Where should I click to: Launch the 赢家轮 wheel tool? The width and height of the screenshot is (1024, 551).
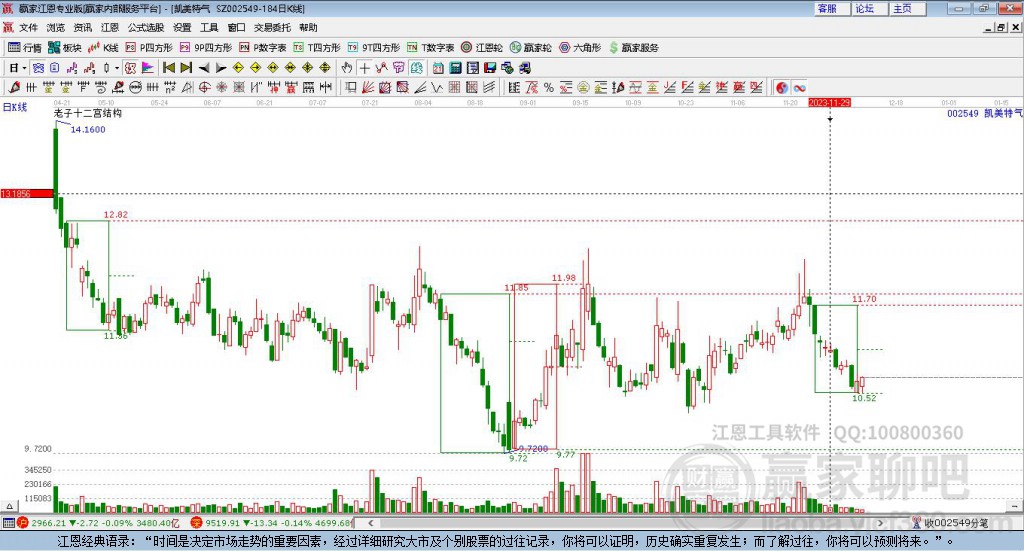click(x=531, y=48)
